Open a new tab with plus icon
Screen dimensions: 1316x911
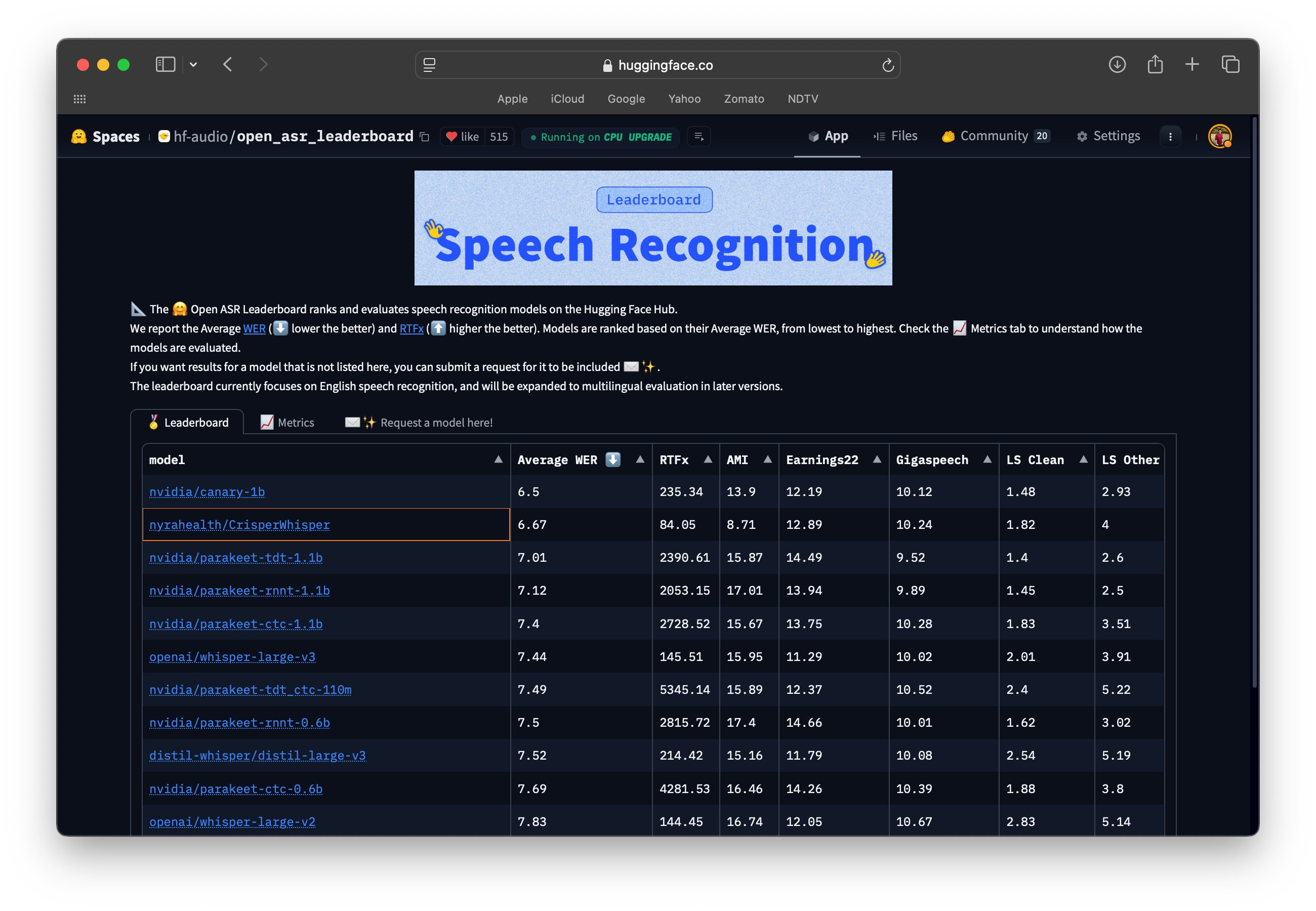[x=1191, y=64]
